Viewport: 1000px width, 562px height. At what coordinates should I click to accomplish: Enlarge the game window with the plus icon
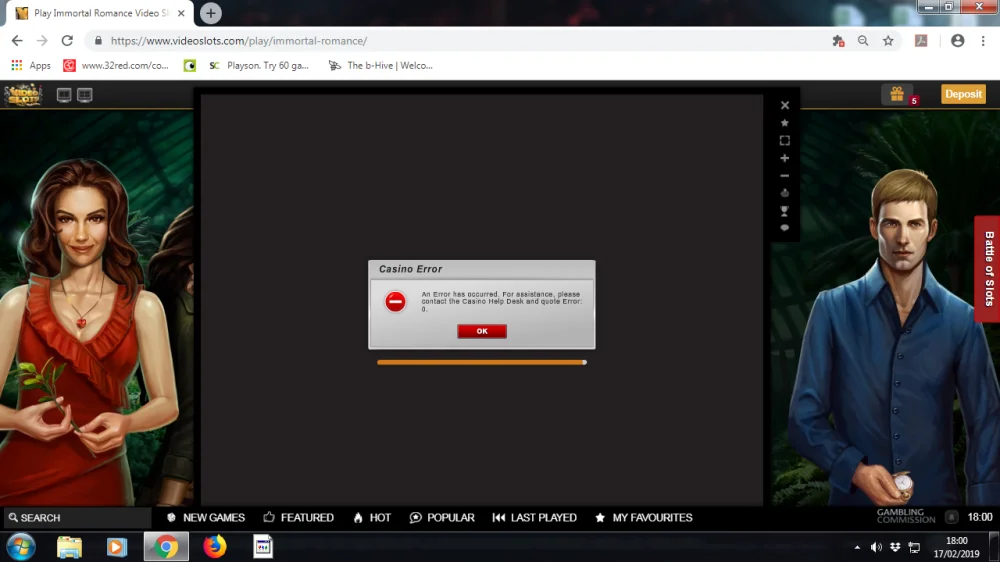coord(784,158)
